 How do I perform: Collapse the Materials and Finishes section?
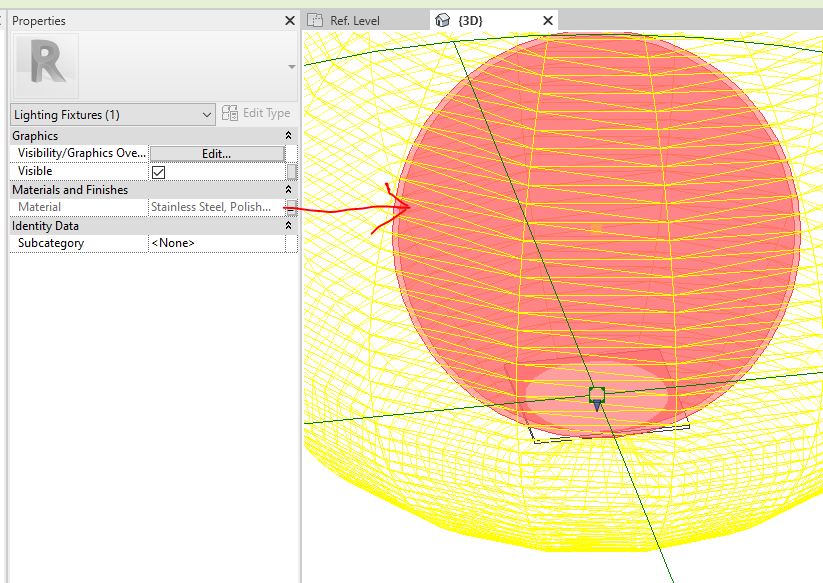[288, 189]
